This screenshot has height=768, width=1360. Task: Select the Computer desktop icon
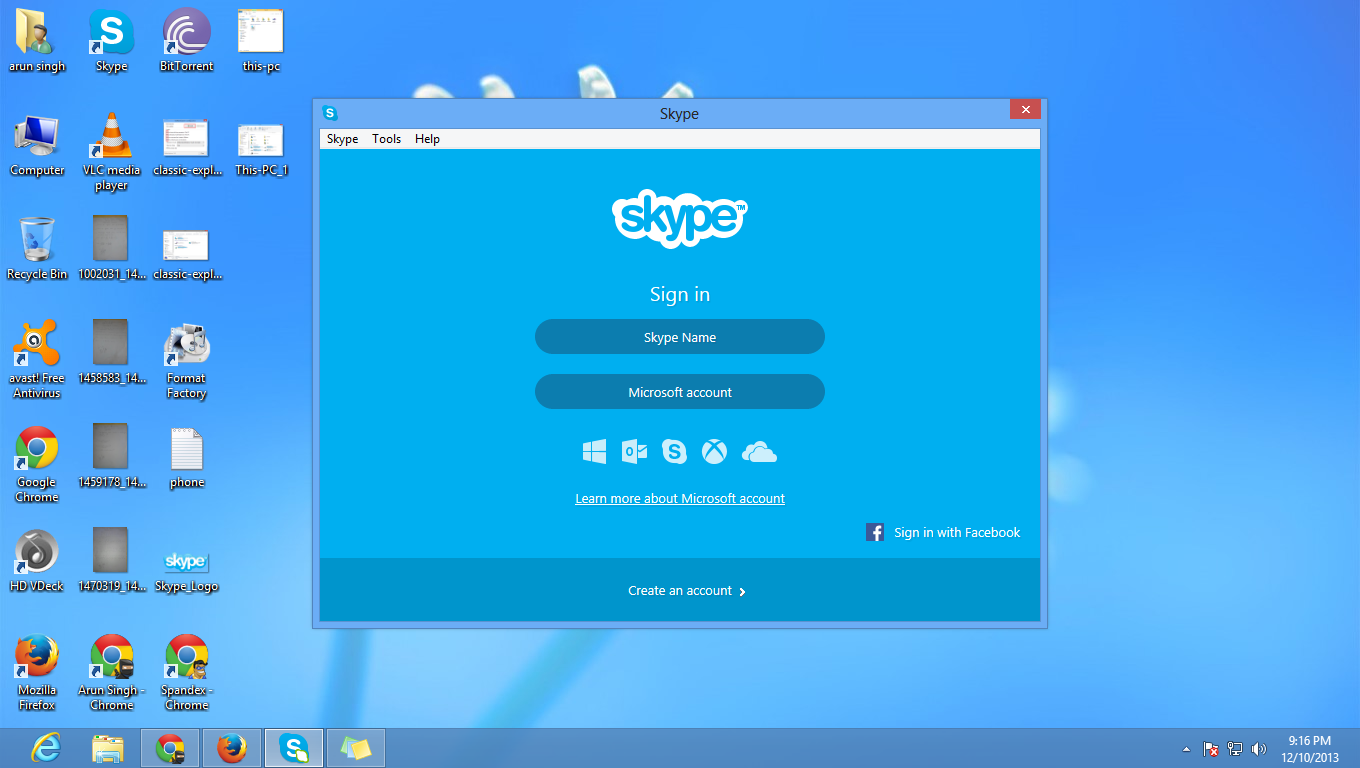[x=37, y=146]
